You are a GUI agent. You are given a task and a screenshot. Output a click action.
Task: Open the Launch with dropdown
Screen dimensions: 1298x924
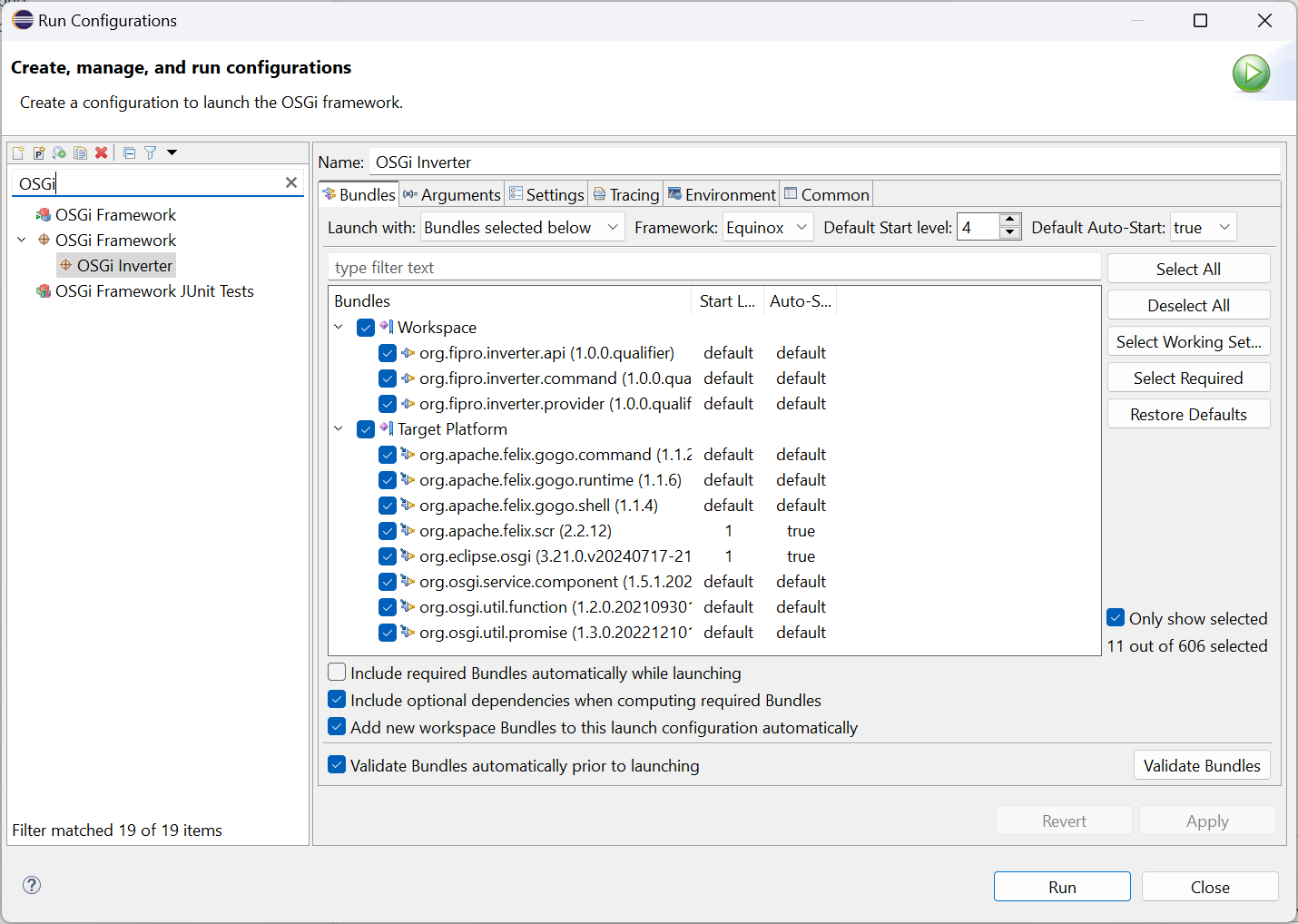coord(523,227)
